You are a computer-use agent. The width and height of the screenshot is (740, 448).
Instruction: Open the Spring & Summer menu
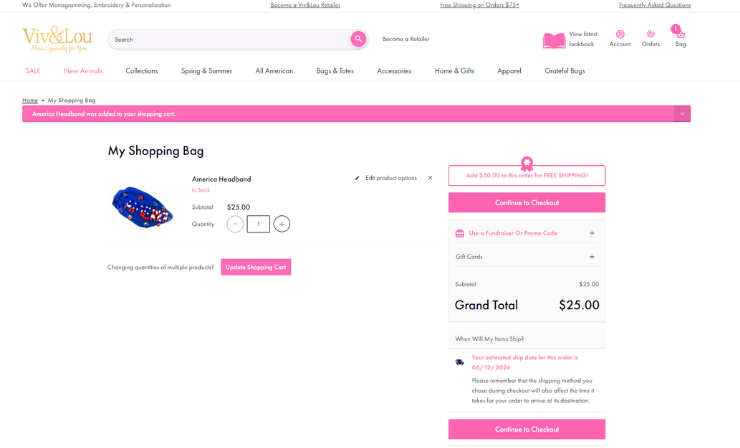206,71
